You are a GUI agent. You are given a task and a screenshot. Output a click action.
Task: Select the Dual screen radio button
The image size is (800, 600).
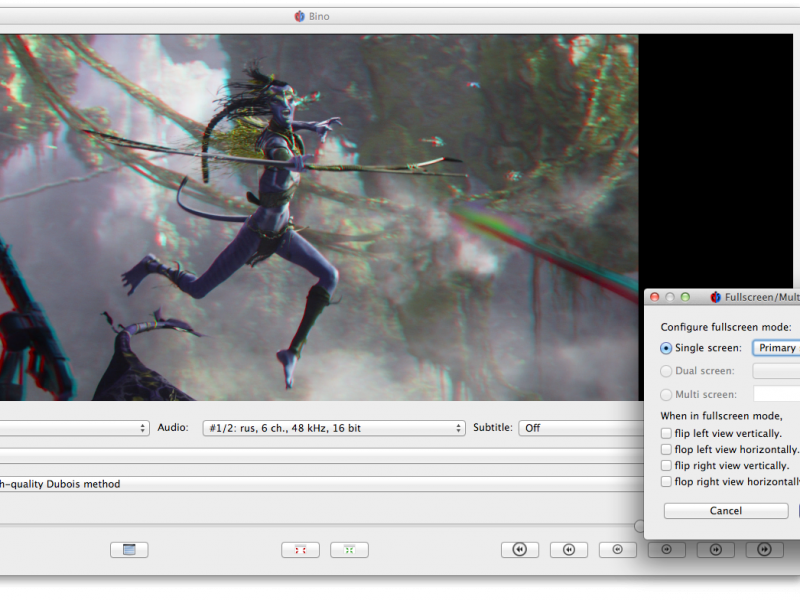[x=666, y=371]
